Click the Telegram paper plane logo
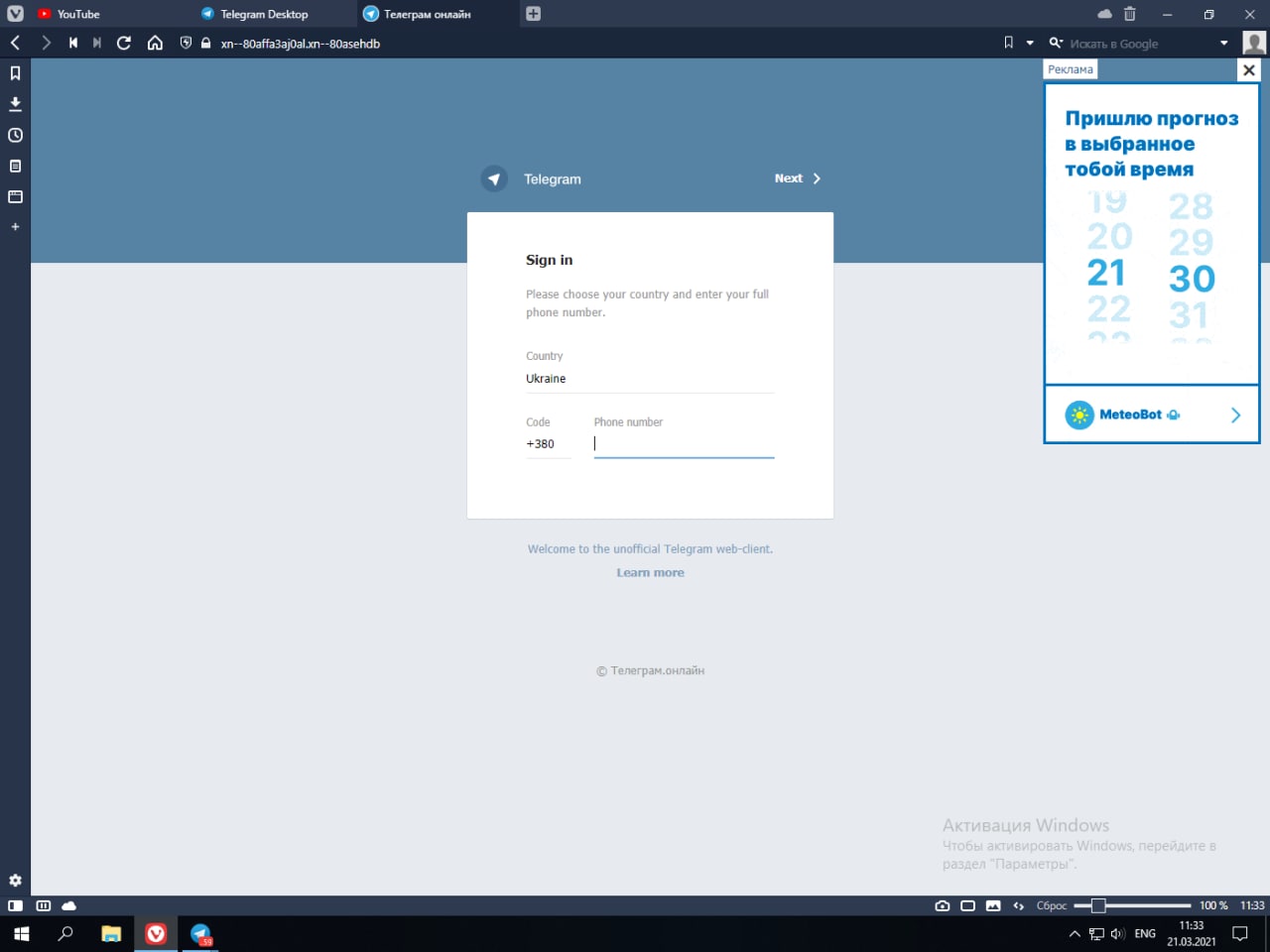 [x=494, y=178]
